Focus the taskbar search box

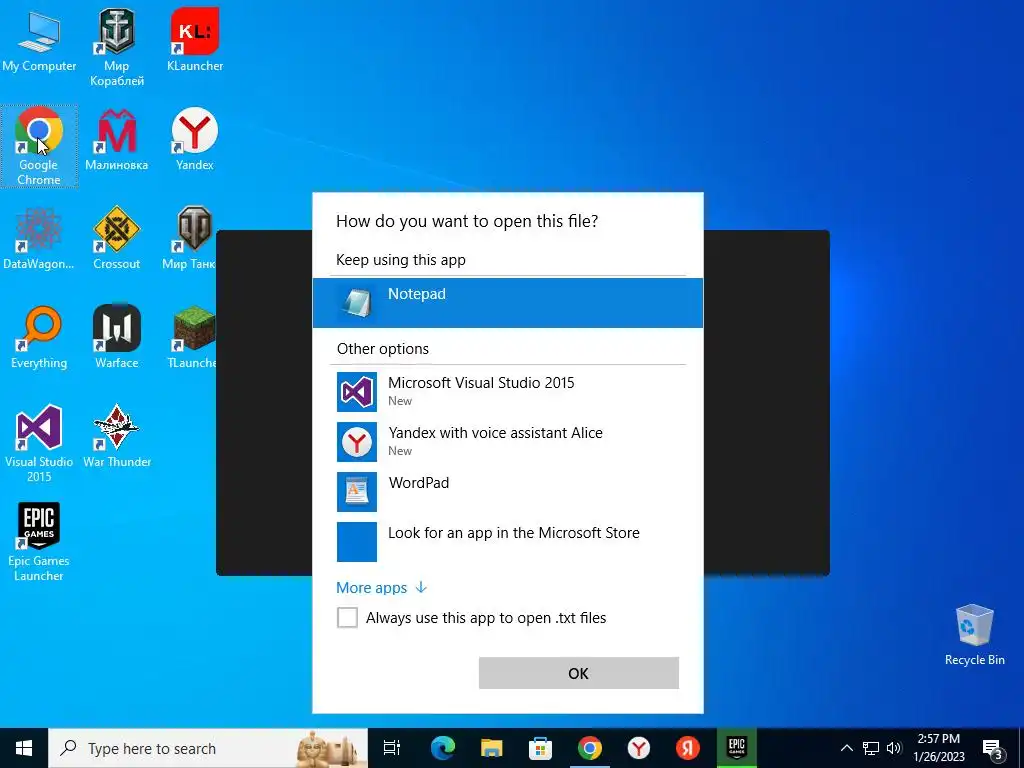pos(208,748)
